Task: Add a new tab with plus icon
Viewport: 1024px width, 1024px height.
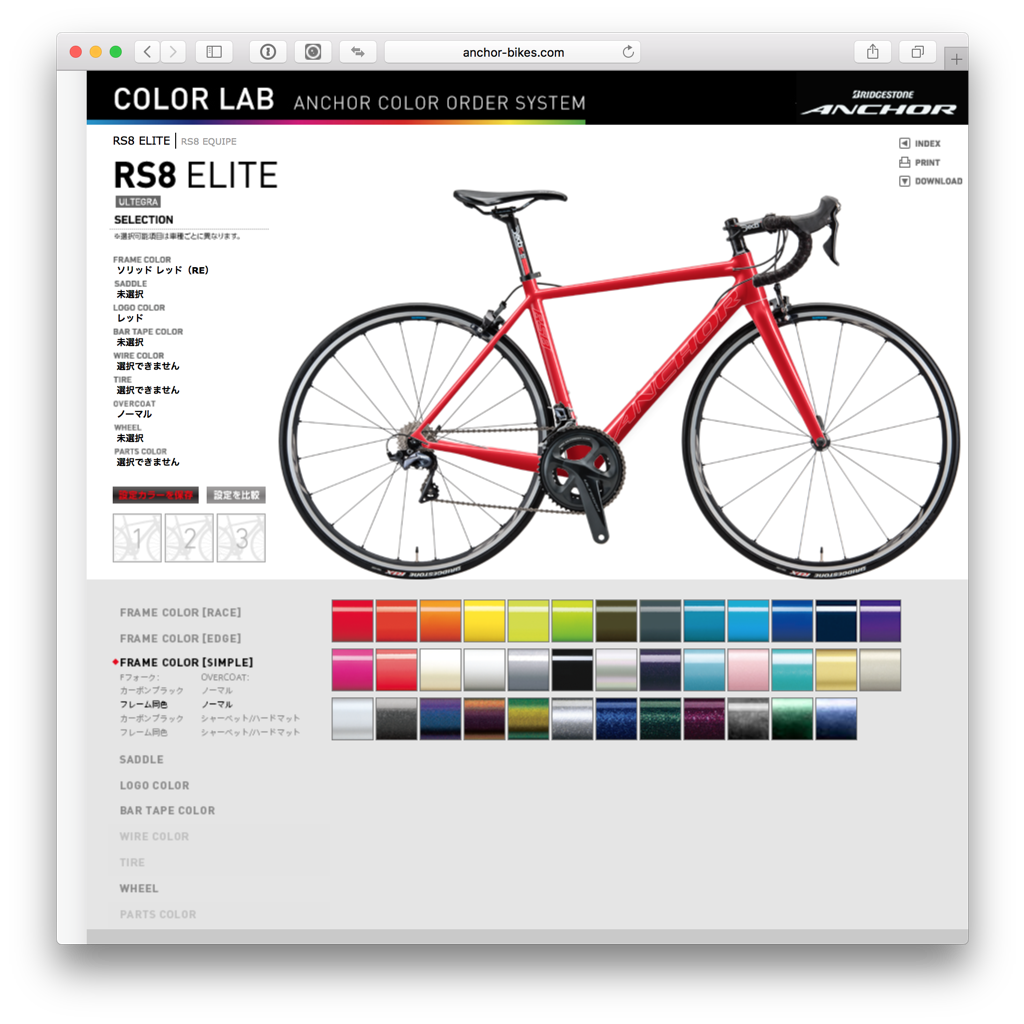Action: click(x=956, y=59)
